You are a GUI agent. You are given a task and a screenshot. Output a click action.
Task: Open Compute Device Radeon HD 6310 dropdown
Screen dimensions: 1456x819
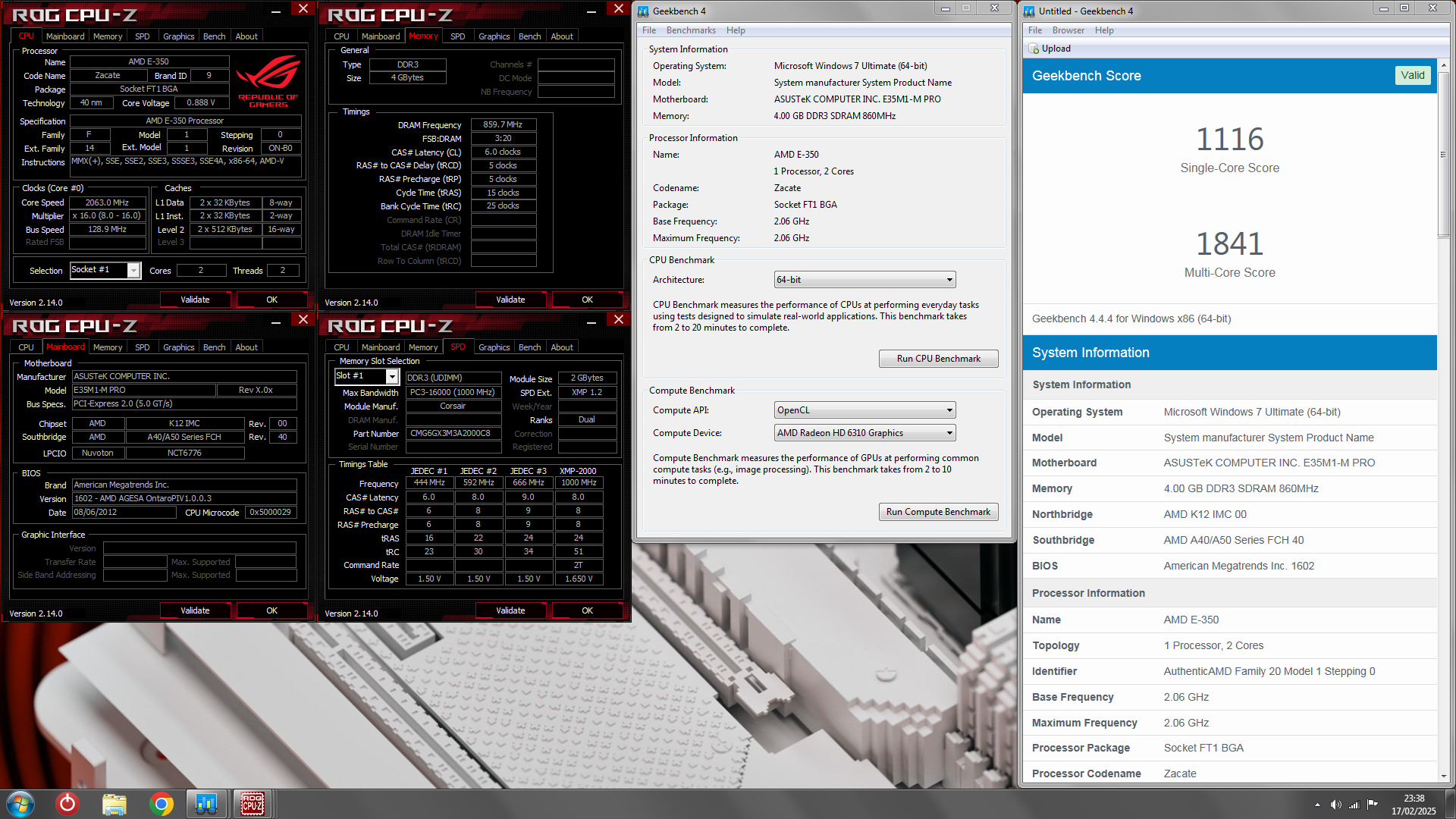864,433
